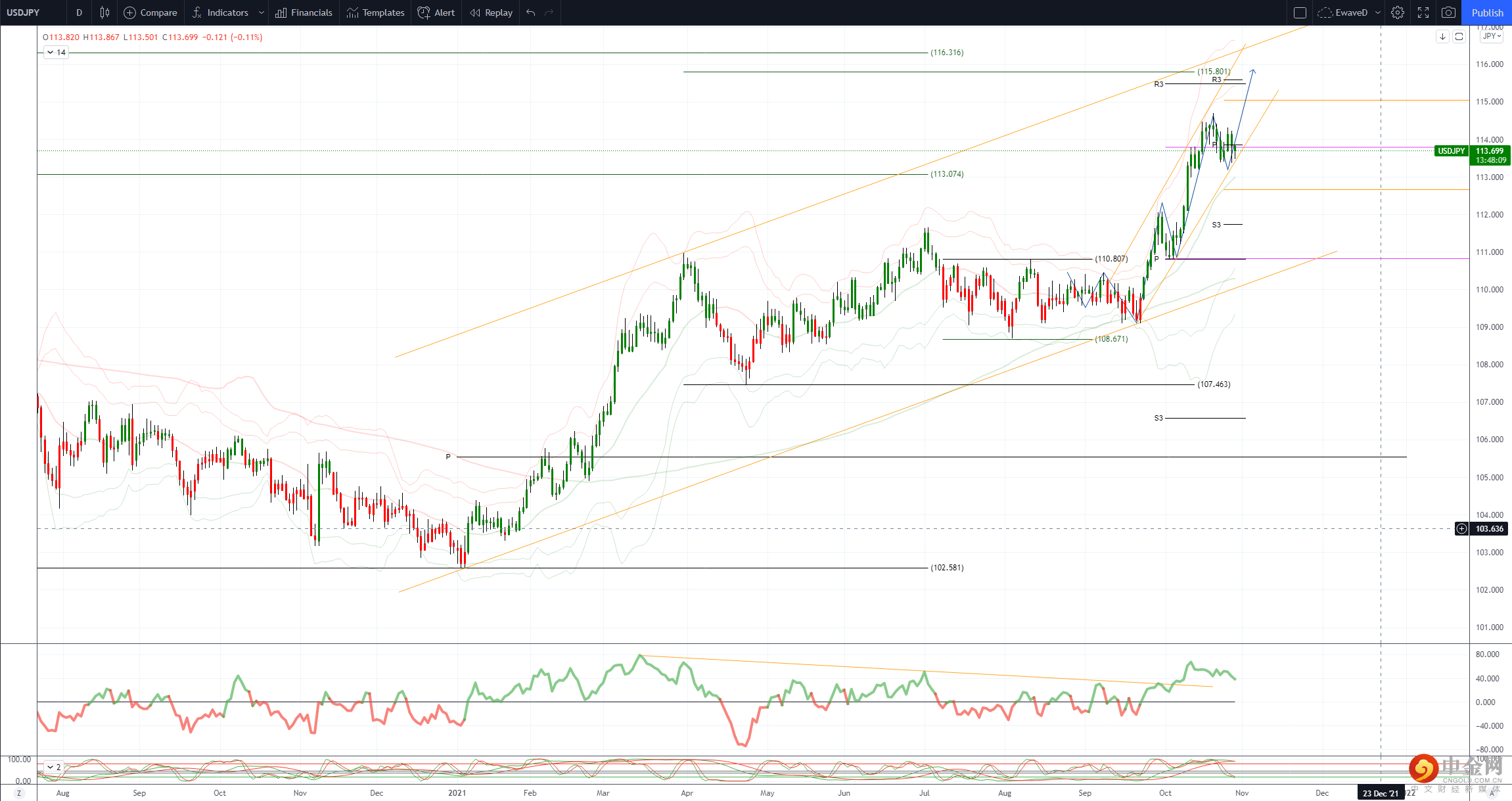1512x801 pixels.
Task: Open the select layout square icon
Action: tap(1300, 12)
